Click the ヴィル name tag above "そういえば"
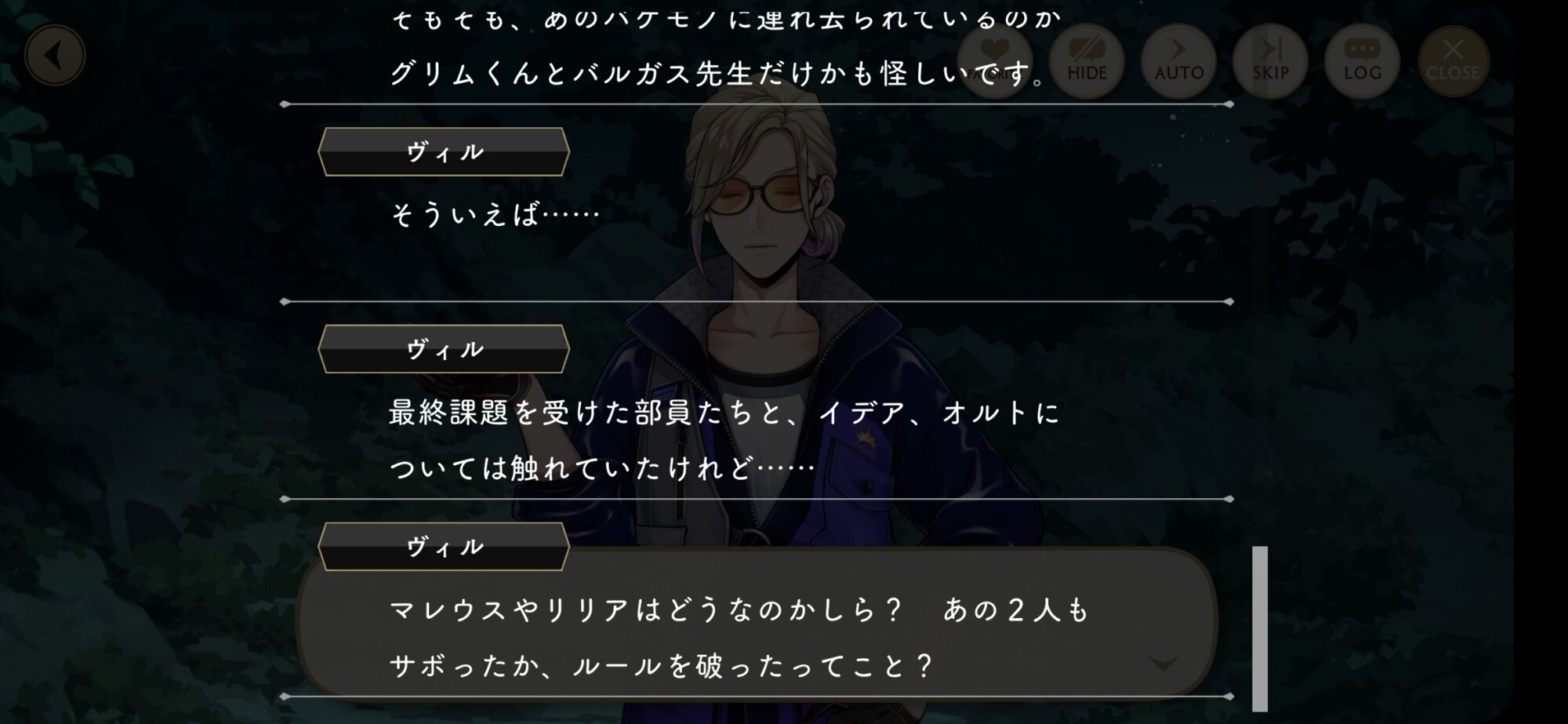The width and height of the screenshot is (1568, 724). (444, 151)
